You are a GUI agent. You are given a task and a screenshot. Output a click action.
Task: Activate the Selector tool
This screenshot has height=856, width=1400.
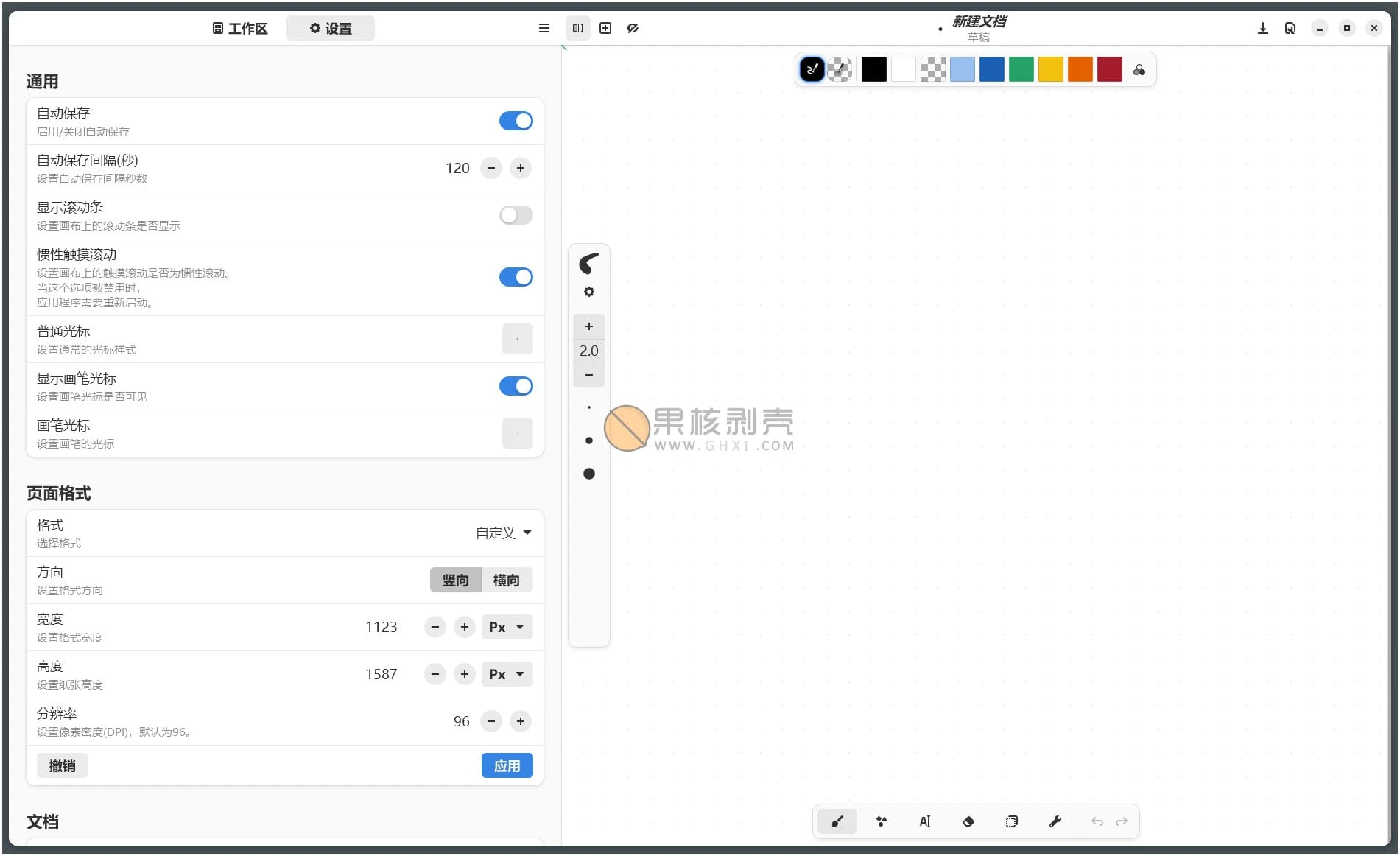[x=1011, y=821]
